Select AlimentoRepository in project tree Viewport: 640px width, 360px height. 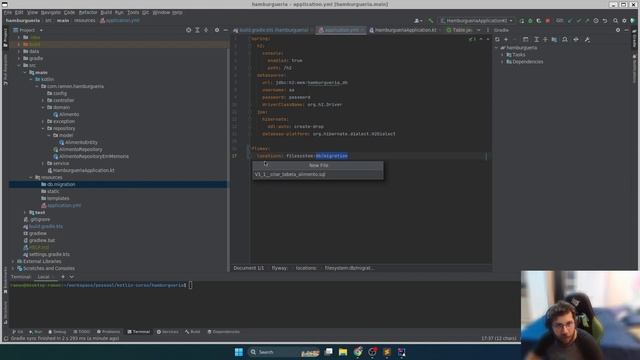click(x=80, y=149)
